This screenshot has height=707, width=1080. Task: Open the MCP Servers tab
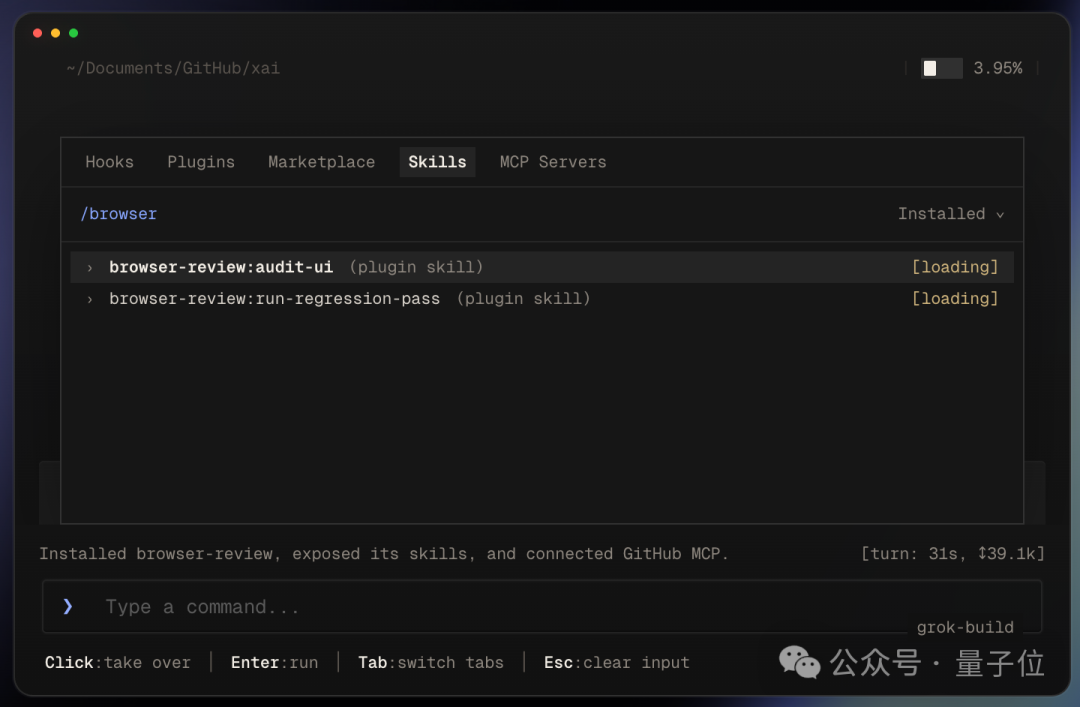(x=552, y=162)
